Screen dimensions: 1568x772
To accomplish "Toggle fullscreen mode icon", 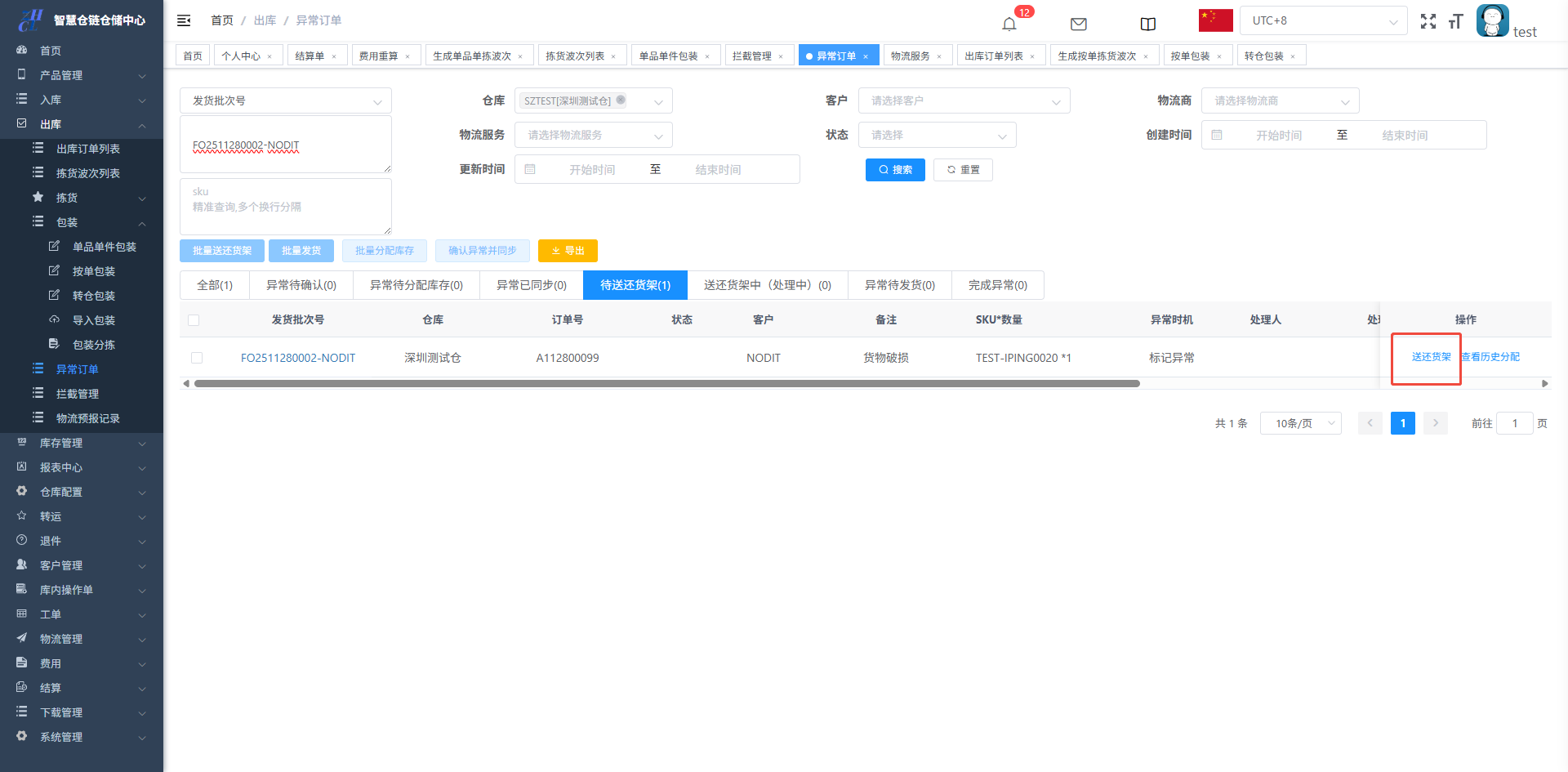I will pyautogui.click(x=1428, y=21).
